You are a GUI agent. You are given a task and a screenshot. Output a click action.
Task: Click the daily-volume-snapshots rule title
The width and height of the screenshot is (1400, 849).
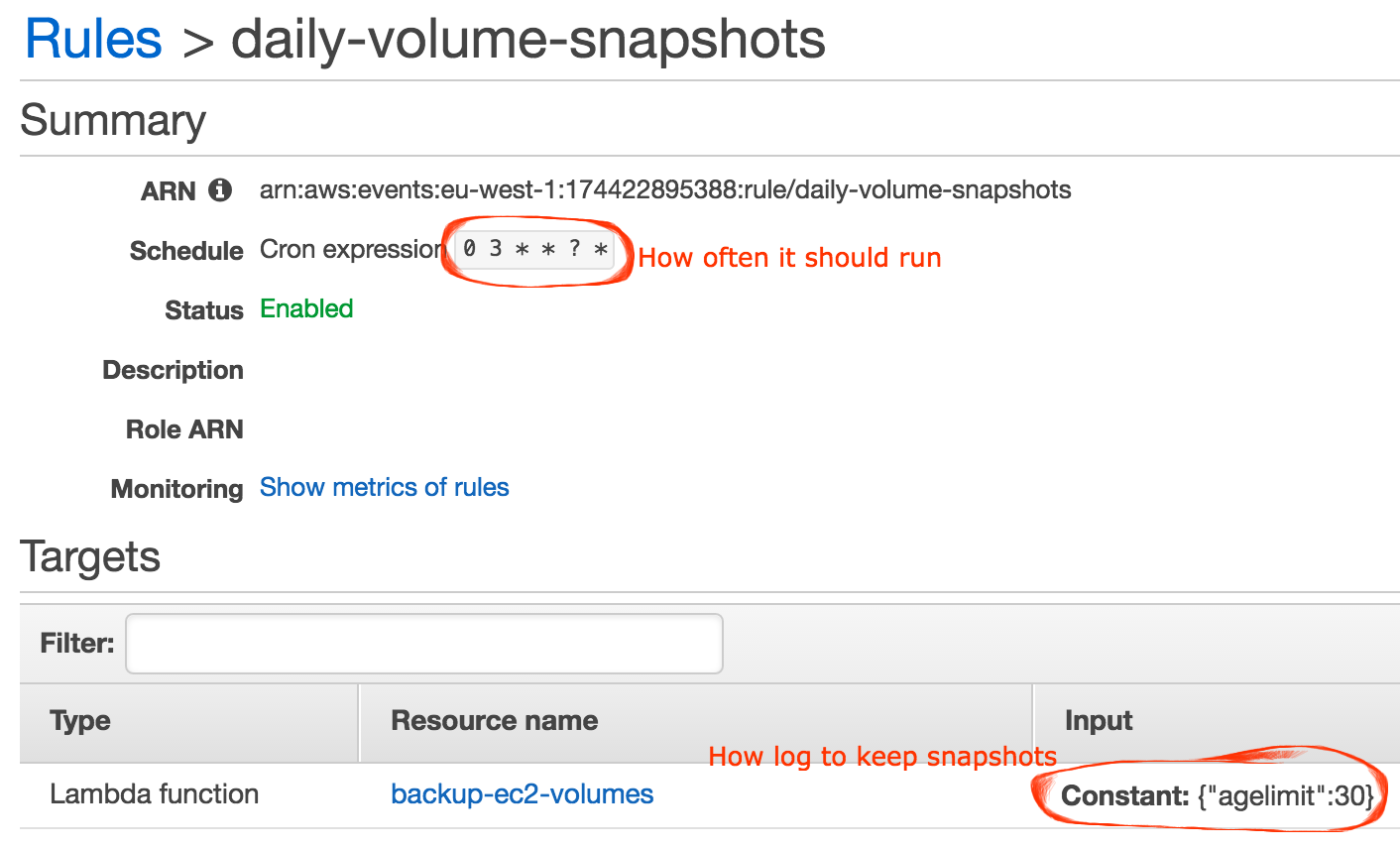[x=528, y=40]
